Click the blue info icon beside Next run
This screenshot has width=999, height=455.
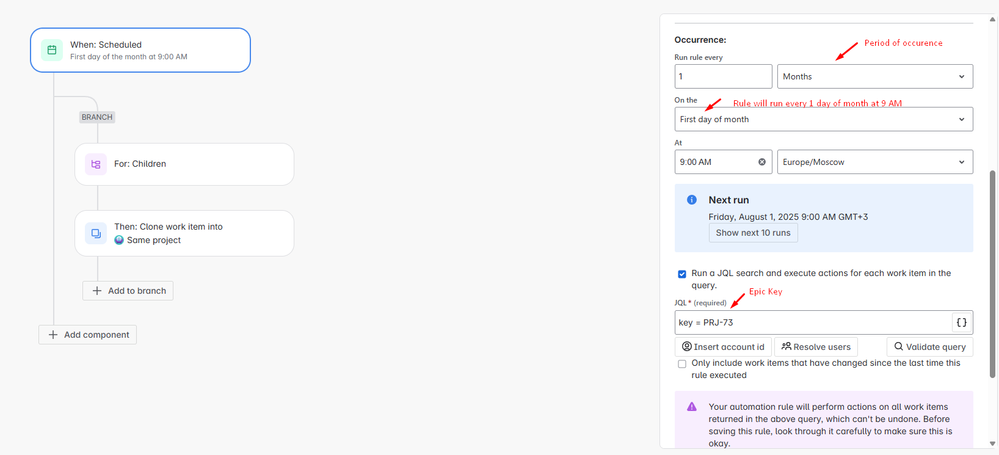[x=692, y=200]
